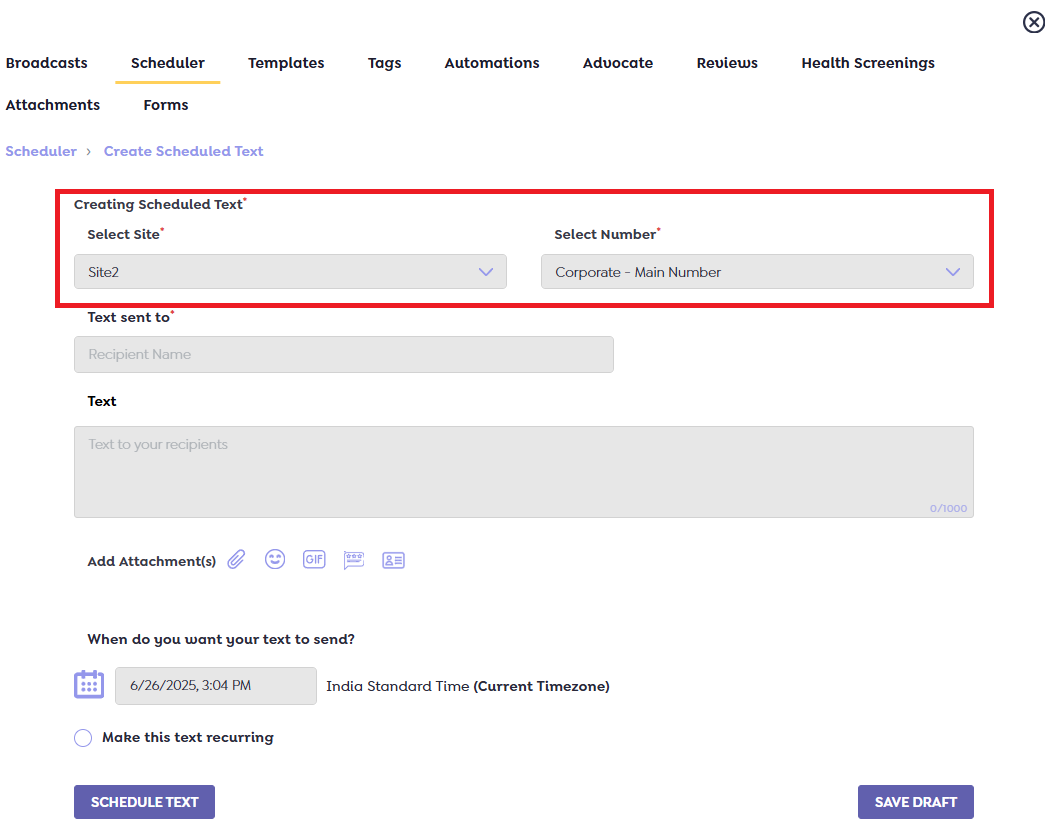Select the Health Screenings tab
Viewport: 1047px width, 822px height.
point(867,63)
